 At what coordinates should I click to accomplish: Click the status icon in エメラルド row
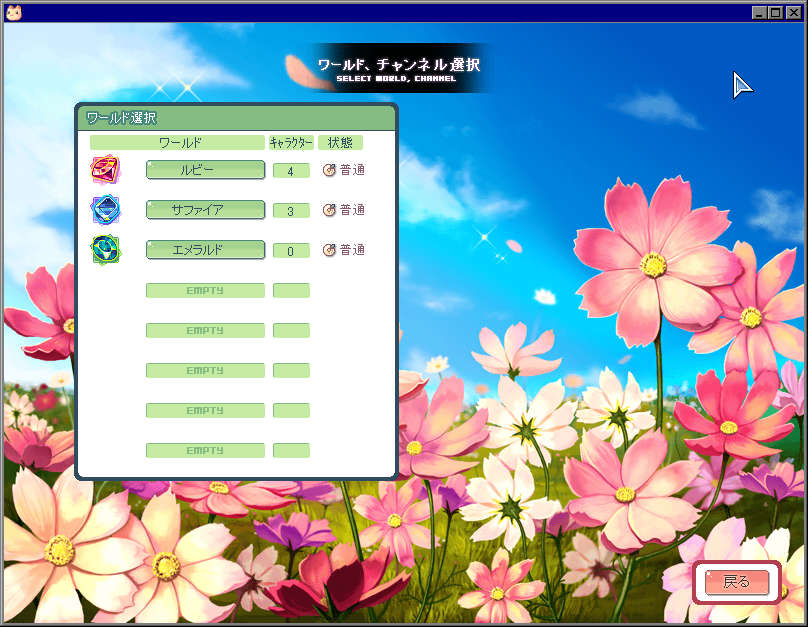(x=329, y=250)
